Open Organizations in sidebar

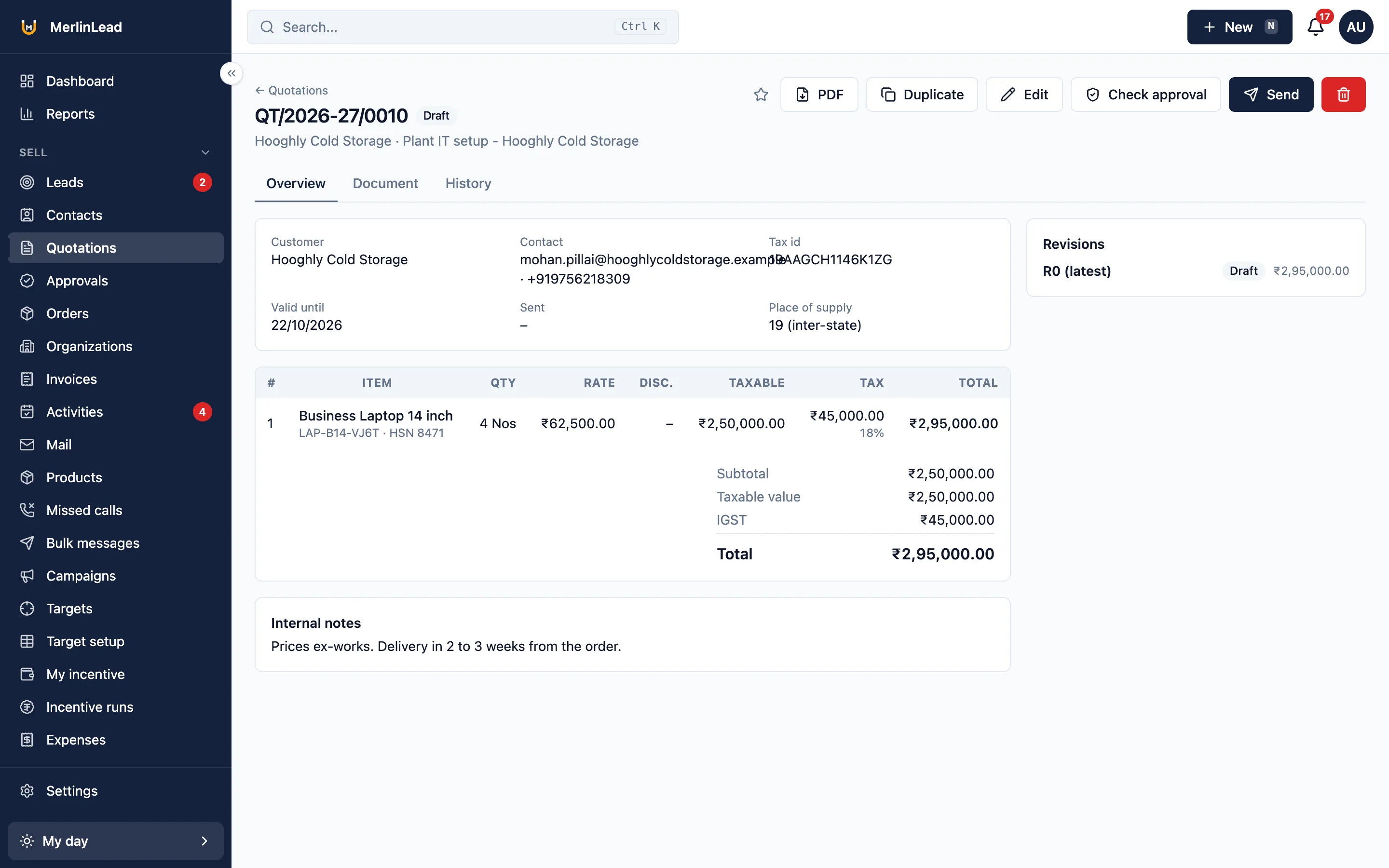click(116, 346)
